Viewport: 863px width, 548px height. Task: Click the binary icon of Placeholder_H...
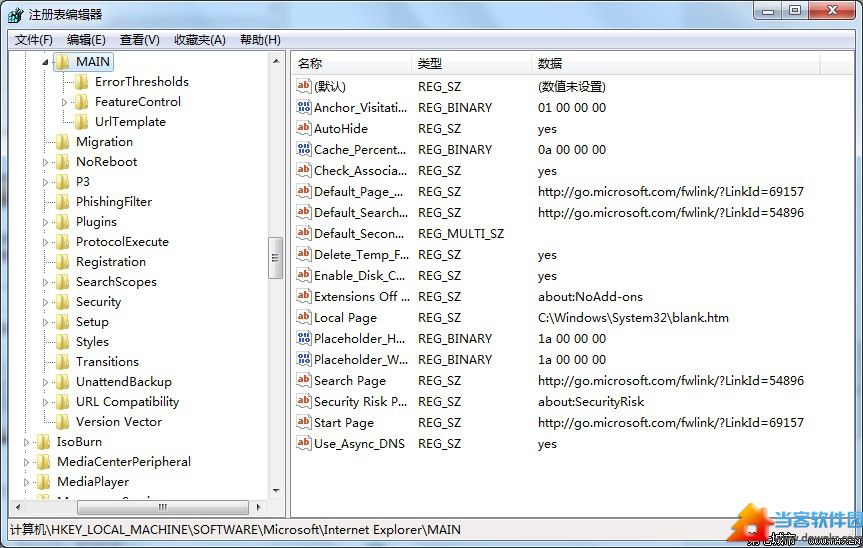(304, 338)
